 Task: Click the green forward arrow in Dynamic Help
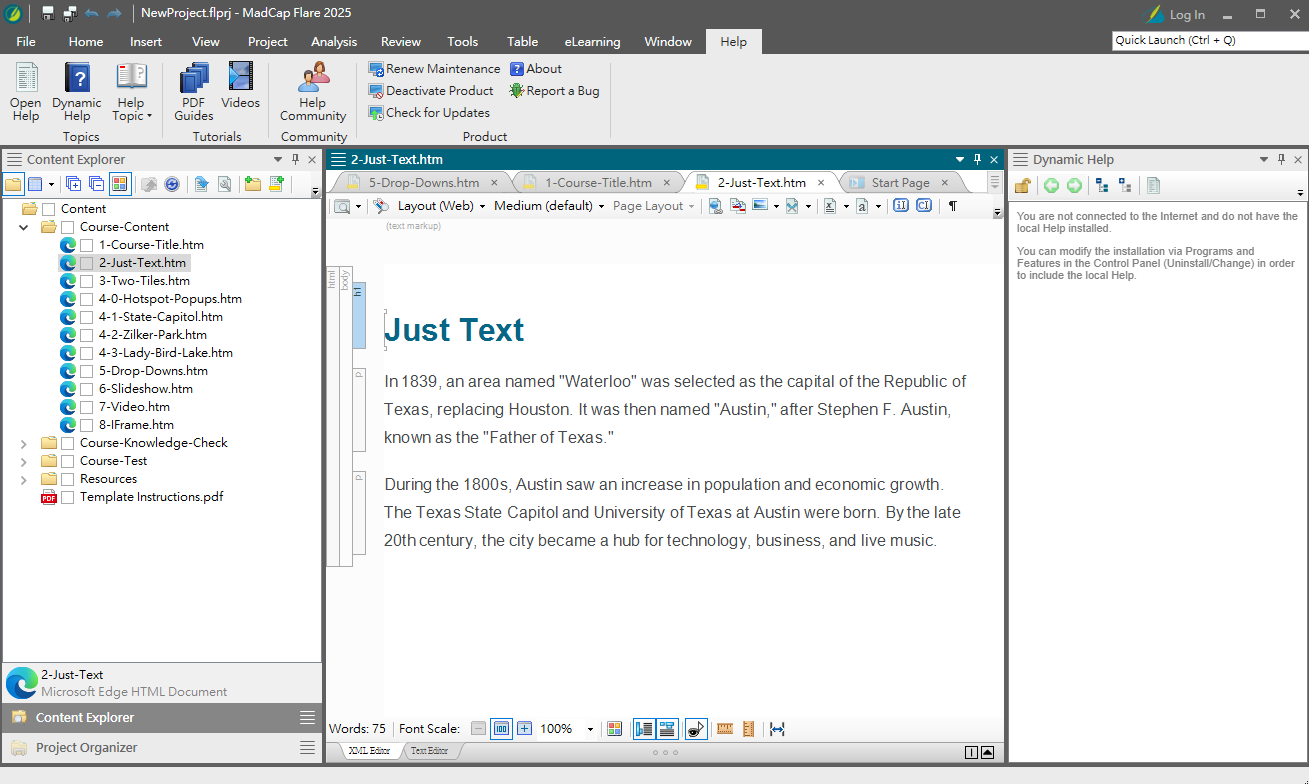coord(1074,185)
